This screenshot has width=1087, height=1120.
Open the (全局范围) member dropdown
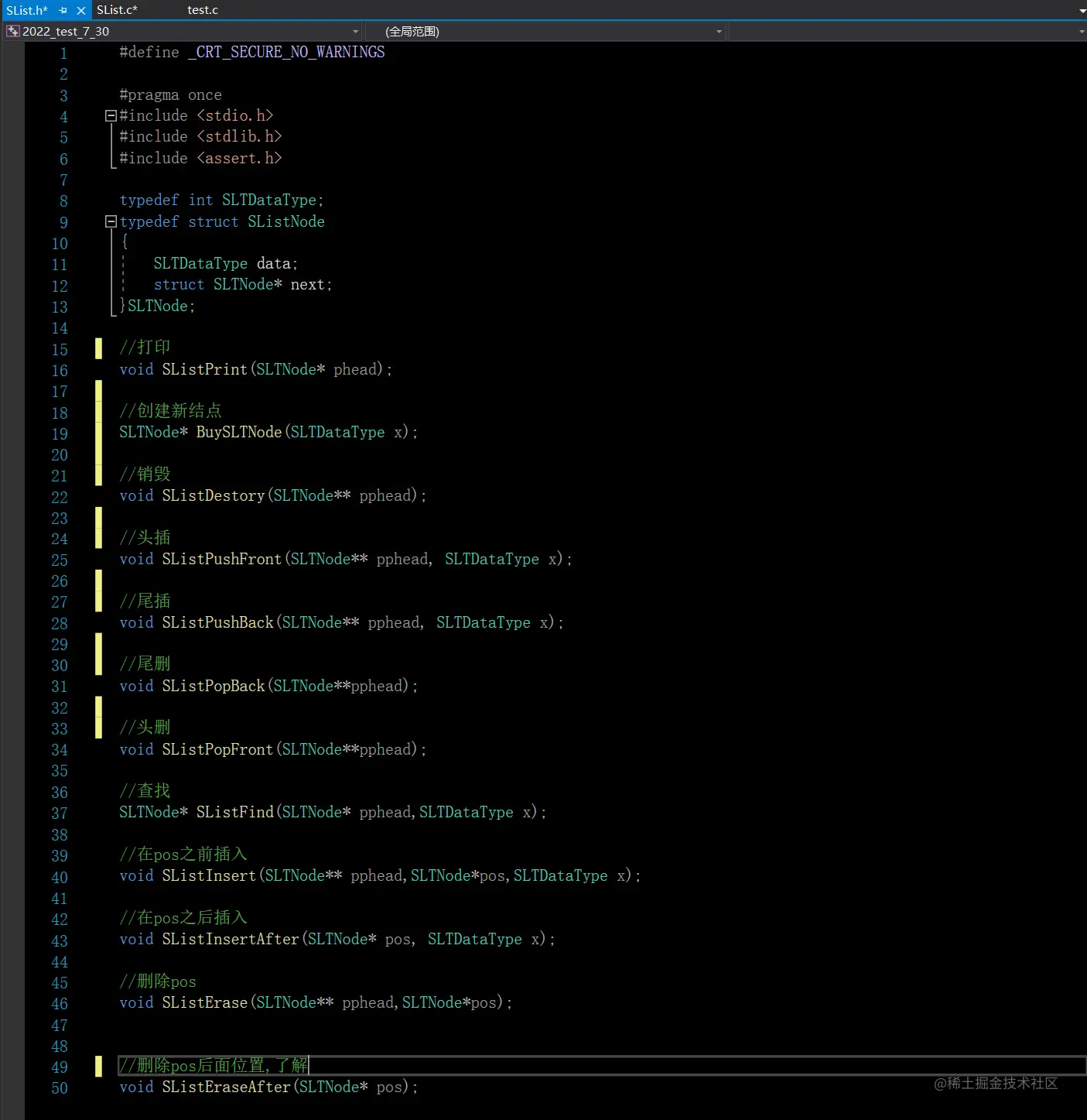coord(718,31)
